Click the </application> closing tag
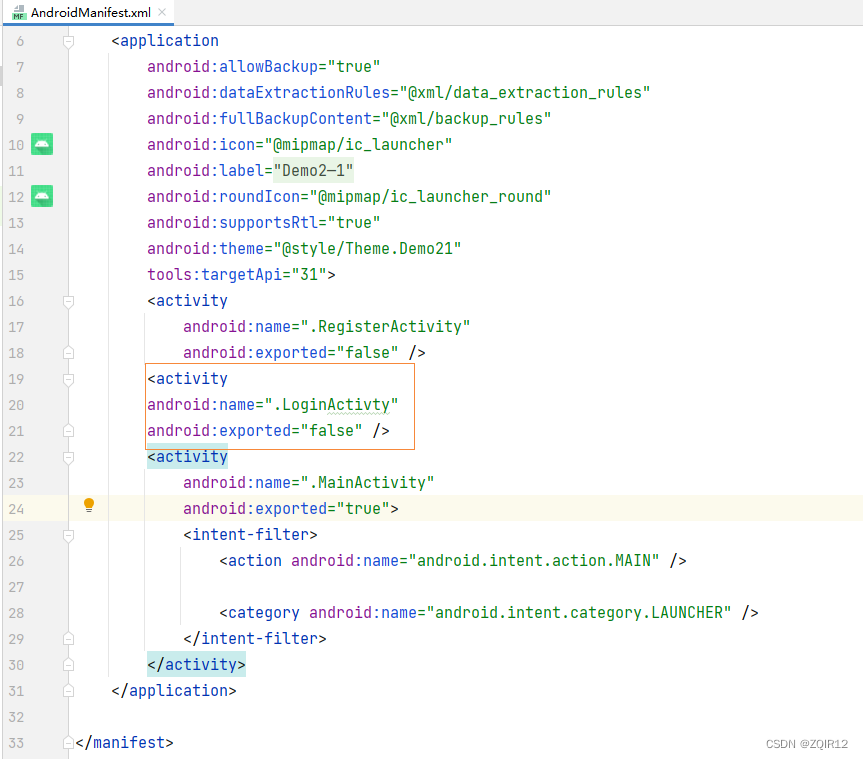863x759 pixels. [x=174, y=691]
